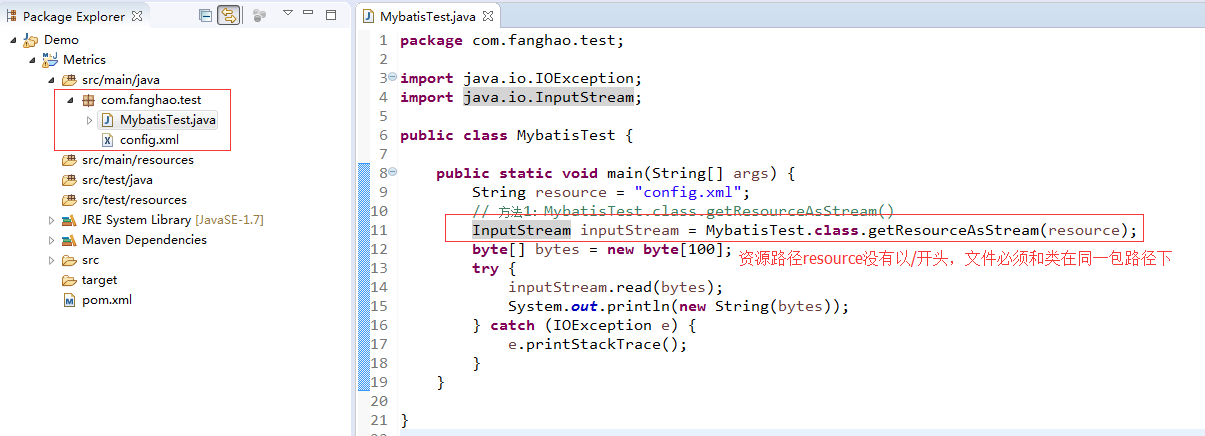Screen dimensions: 1205x436
Task: Select src/main/resources label
Action: pyautogui.click(x=138, y=160)
